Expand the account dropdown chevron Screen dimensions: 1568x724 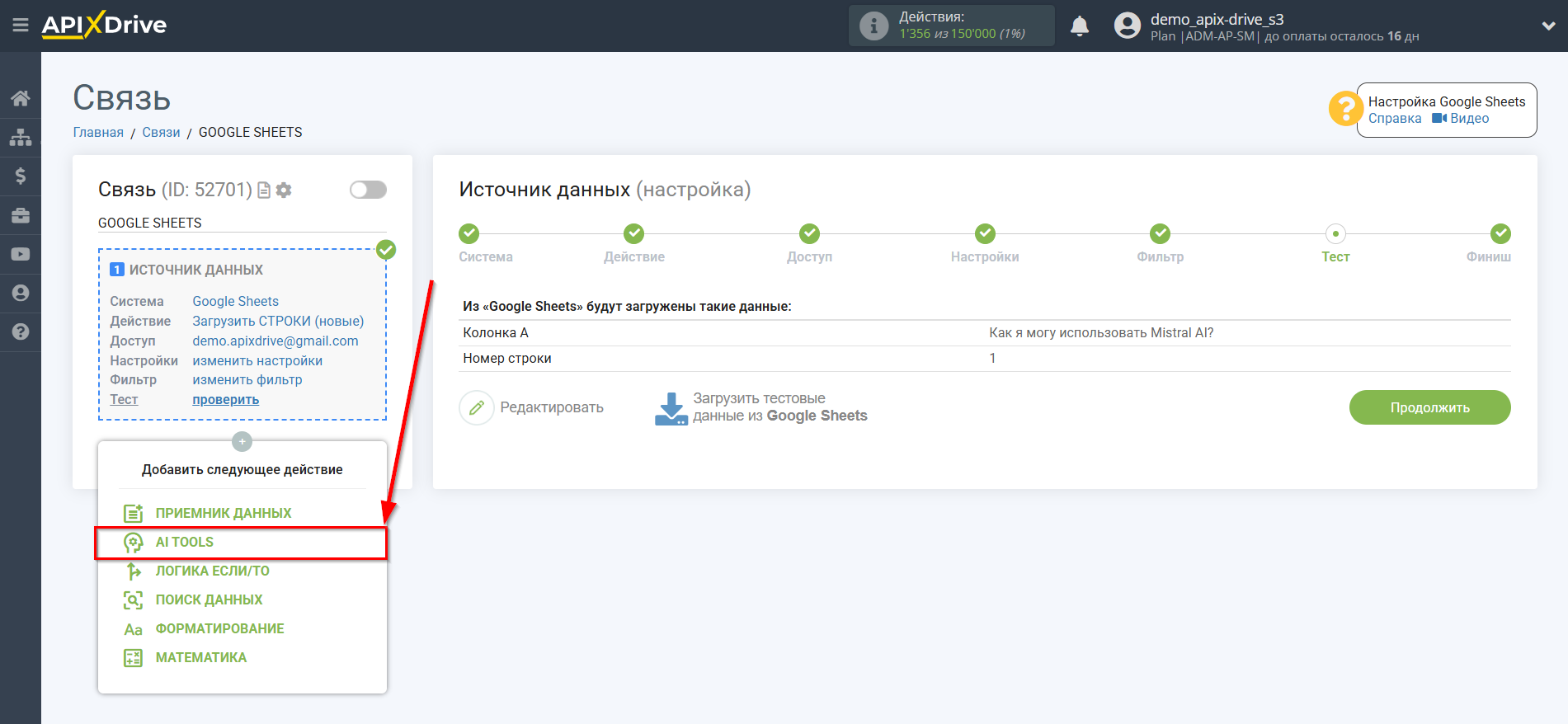click(x=1548, y=26)
